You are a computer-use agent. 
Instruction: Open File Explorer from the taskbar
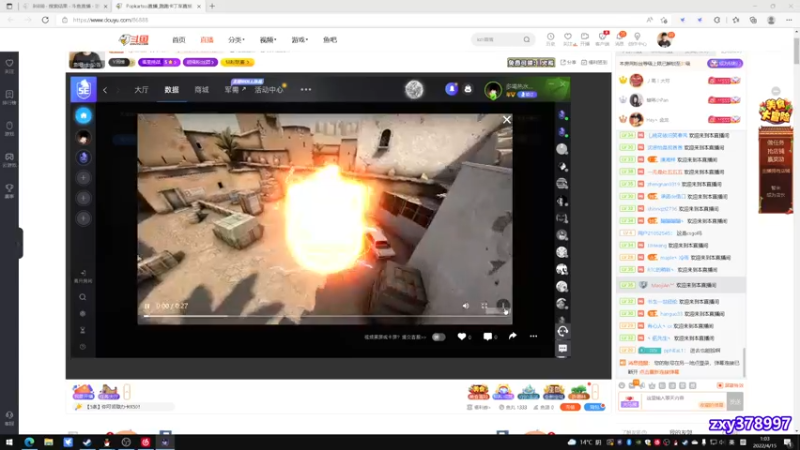pyautogui.click(x=48, y=442)
